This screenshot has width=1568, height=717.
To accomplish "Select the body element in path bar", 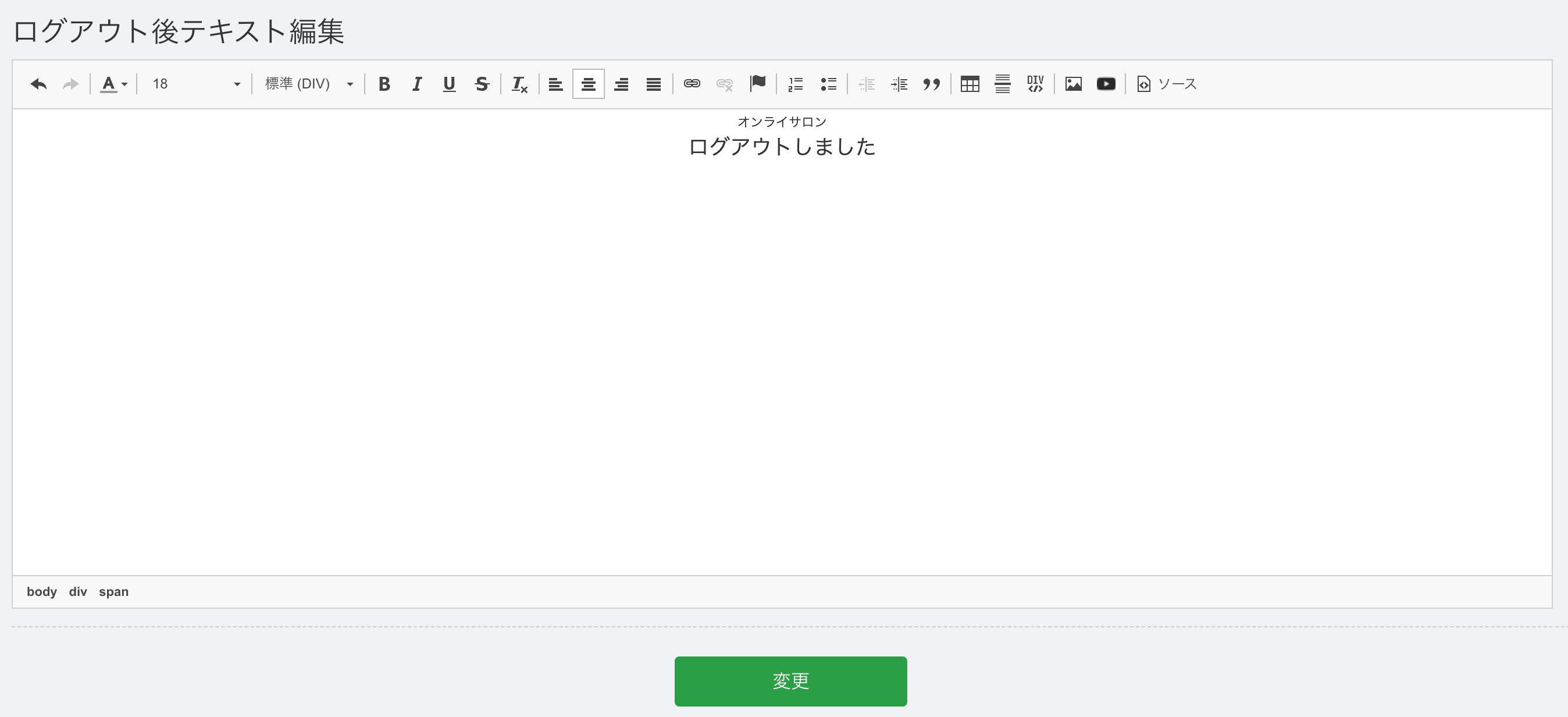I will pyautogui.click(x=41, y=591).
